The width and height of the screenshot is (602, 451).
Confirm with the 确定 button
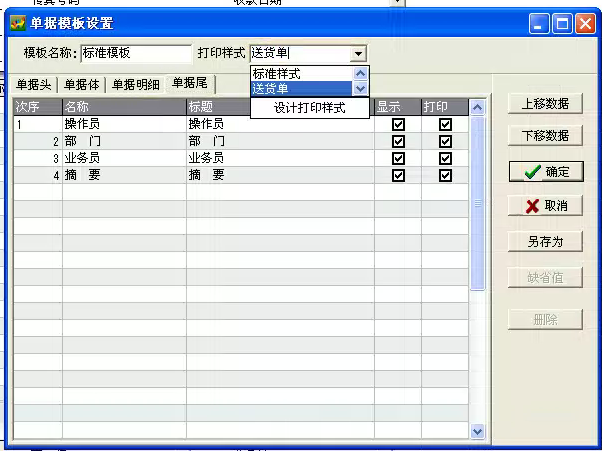click(546, 172)
